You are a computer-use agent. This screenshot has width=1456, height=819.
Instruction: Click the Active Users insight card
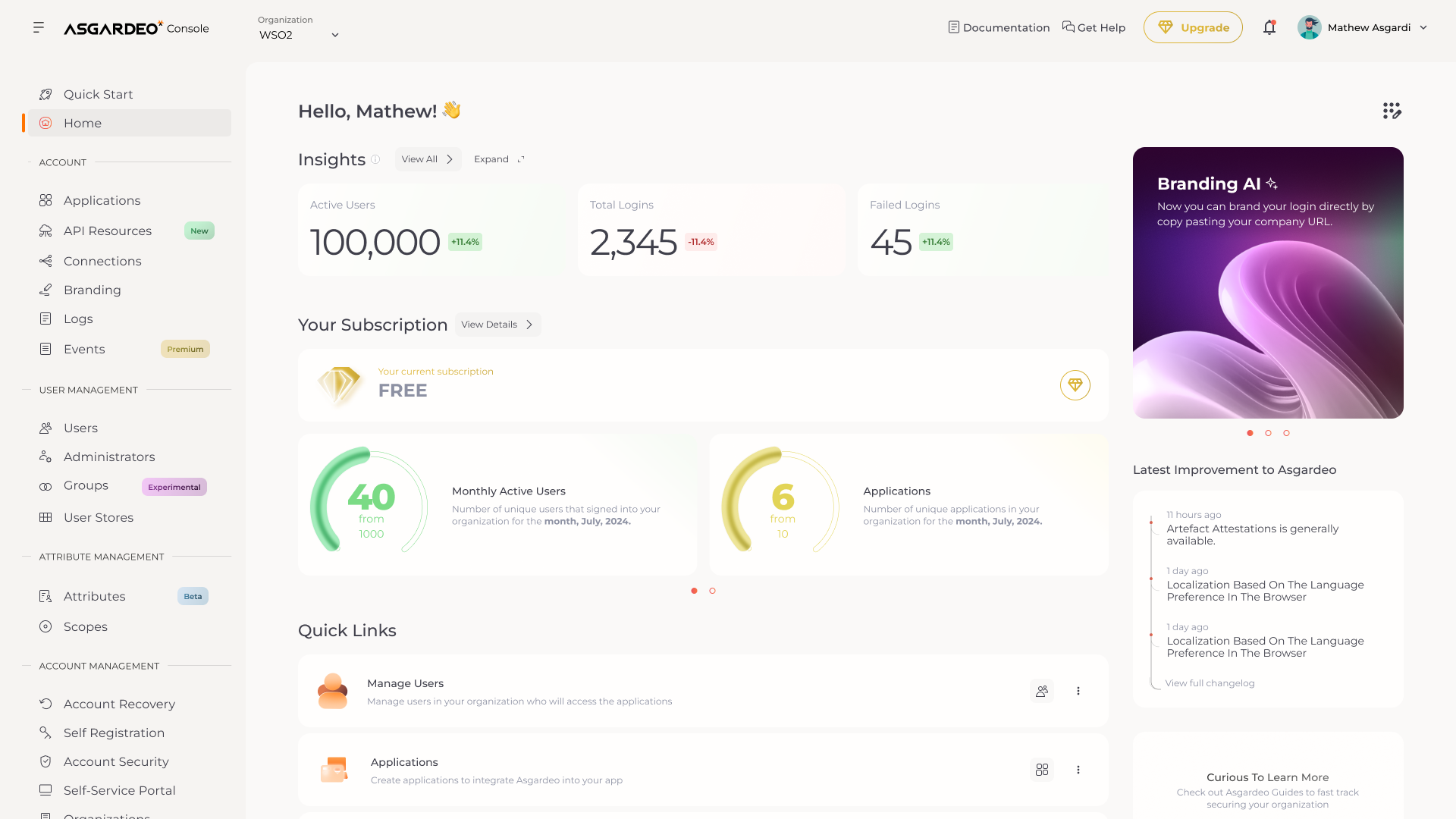pyautogui.click(x=431, y=231)
